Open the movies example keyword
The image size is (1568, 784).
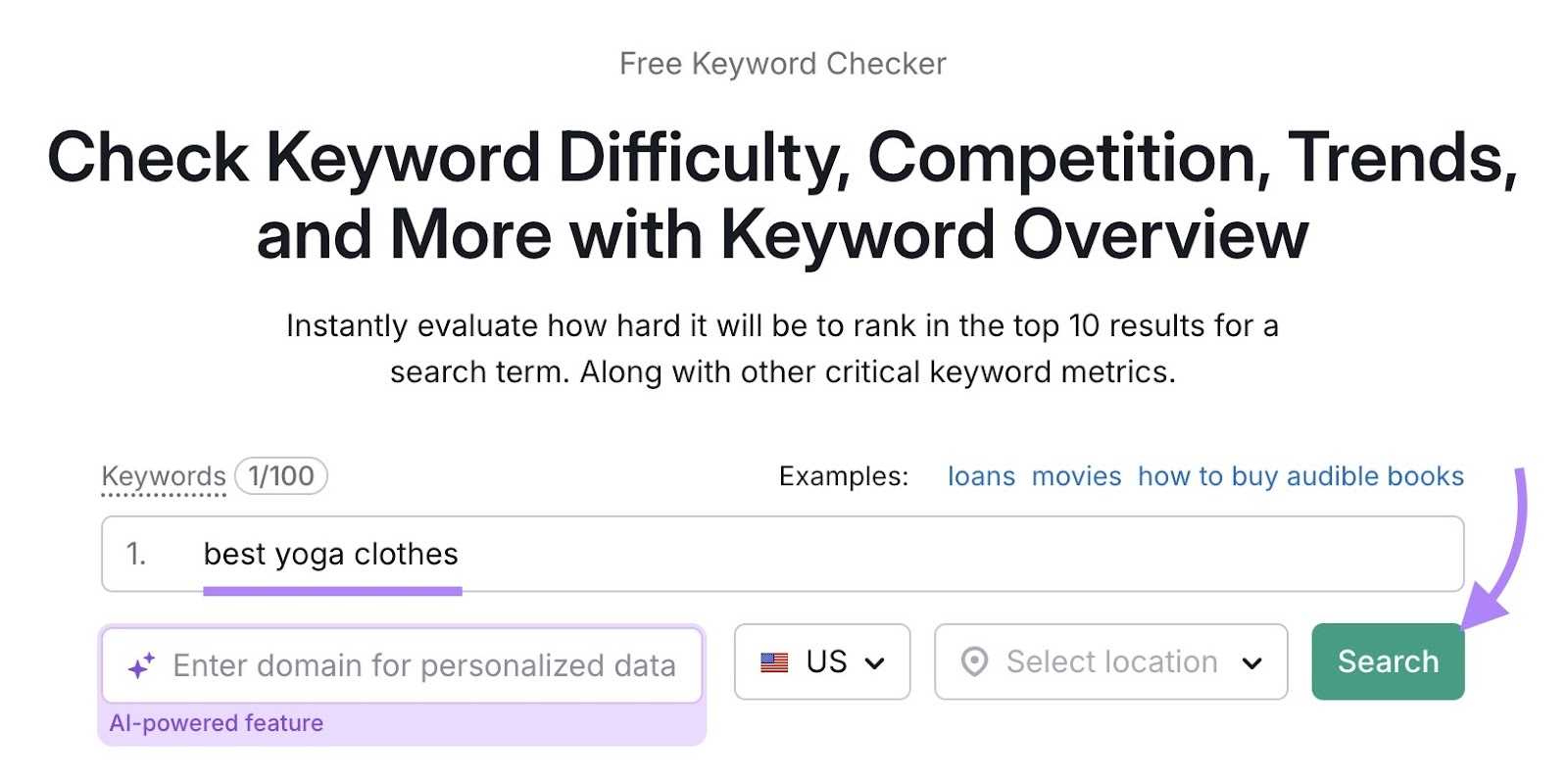(1075, 476)
